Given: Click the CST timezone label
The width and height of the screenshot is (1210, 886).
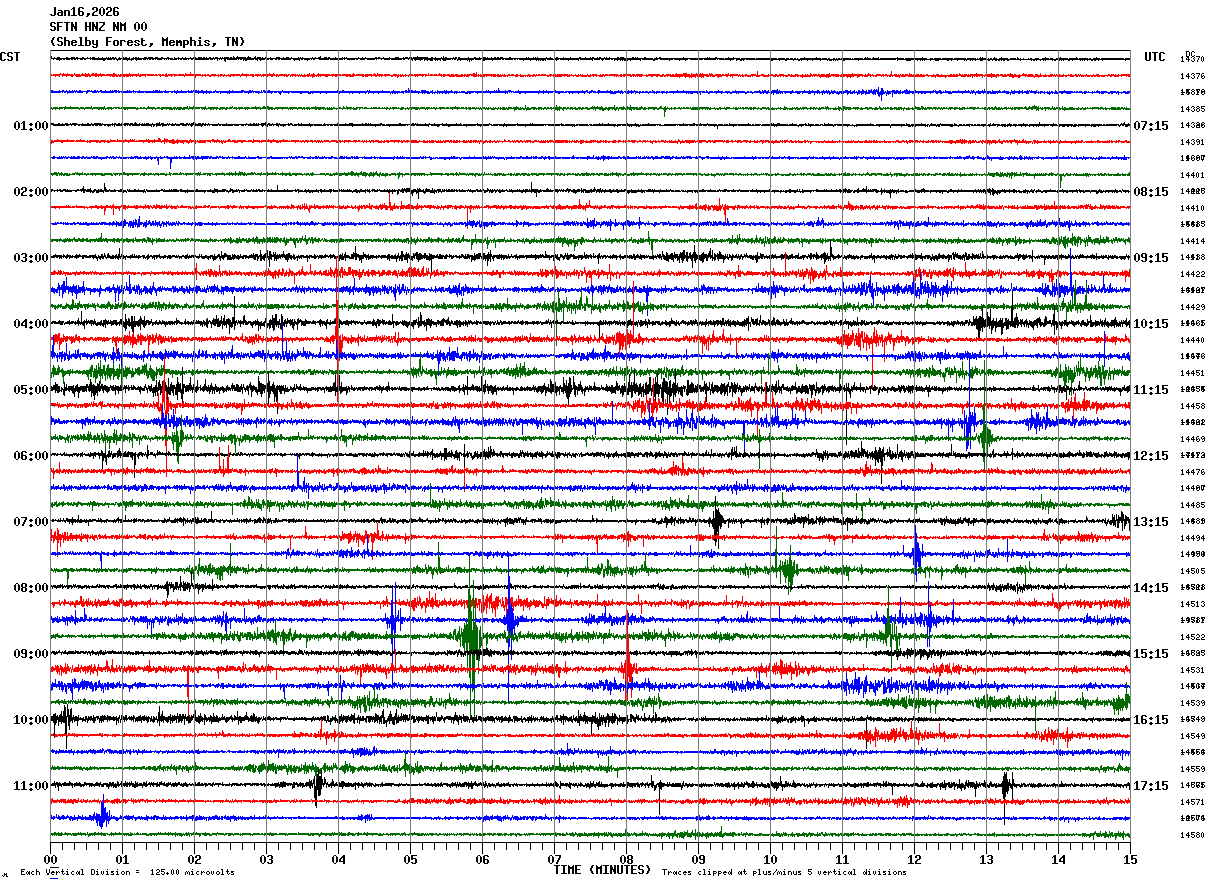Looking at the screenshot, I should pos(10,57).
